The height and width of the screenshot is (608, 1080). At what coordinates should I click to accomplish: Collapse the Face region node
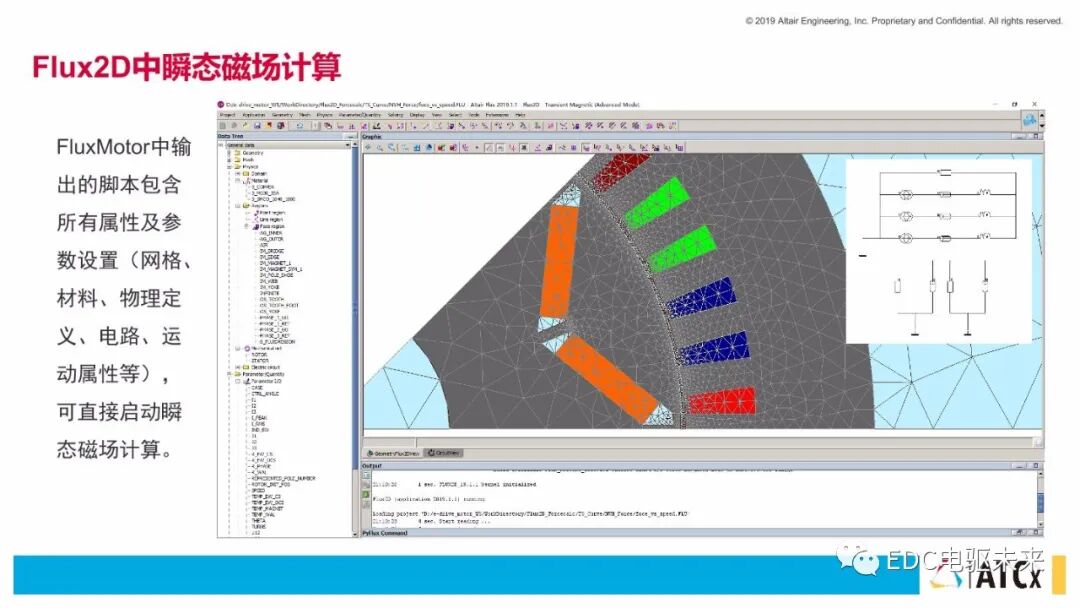(x=247, y=226)
